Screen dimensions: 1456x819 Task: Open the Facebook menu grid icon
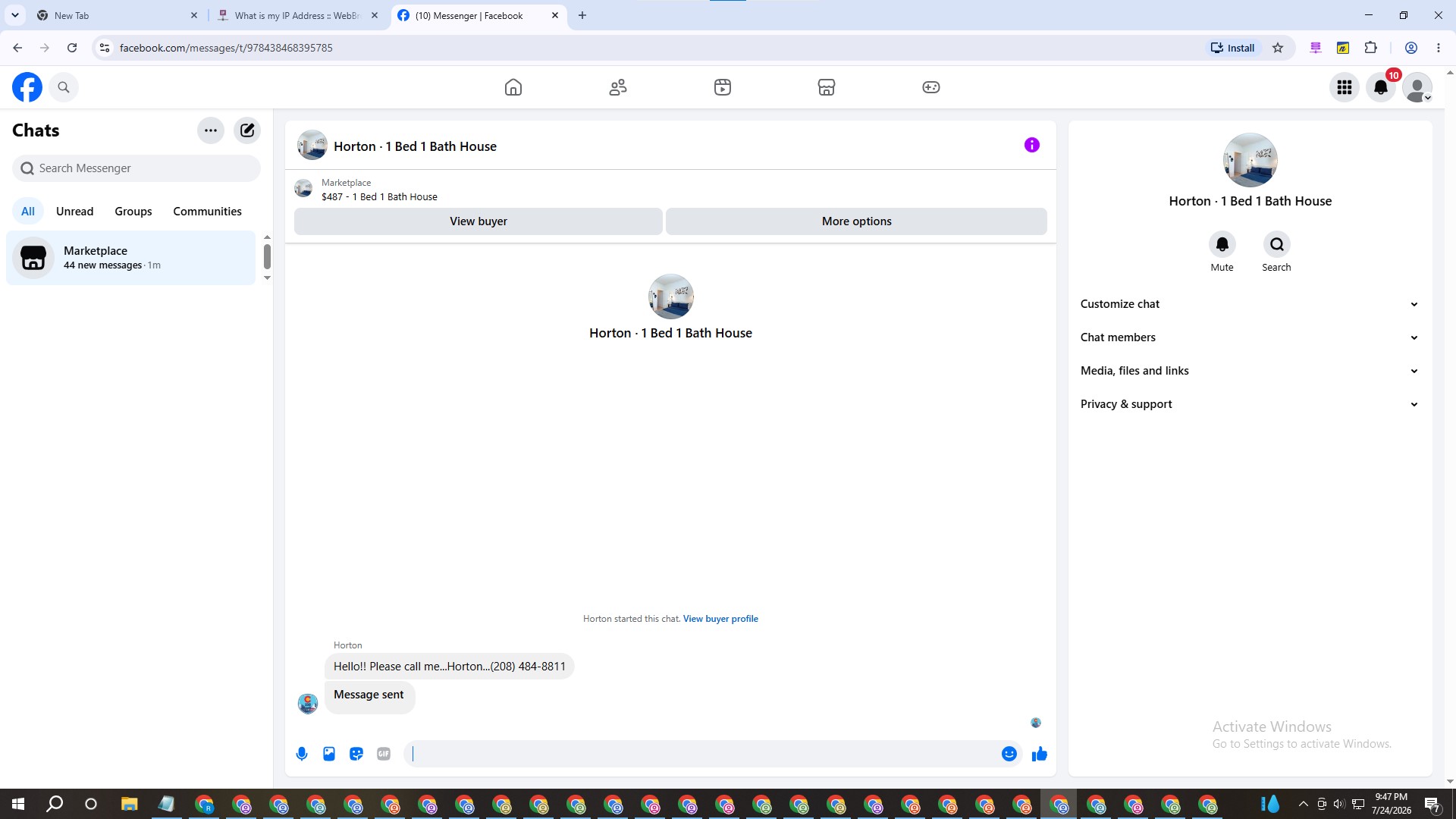tap(1345, 87)
